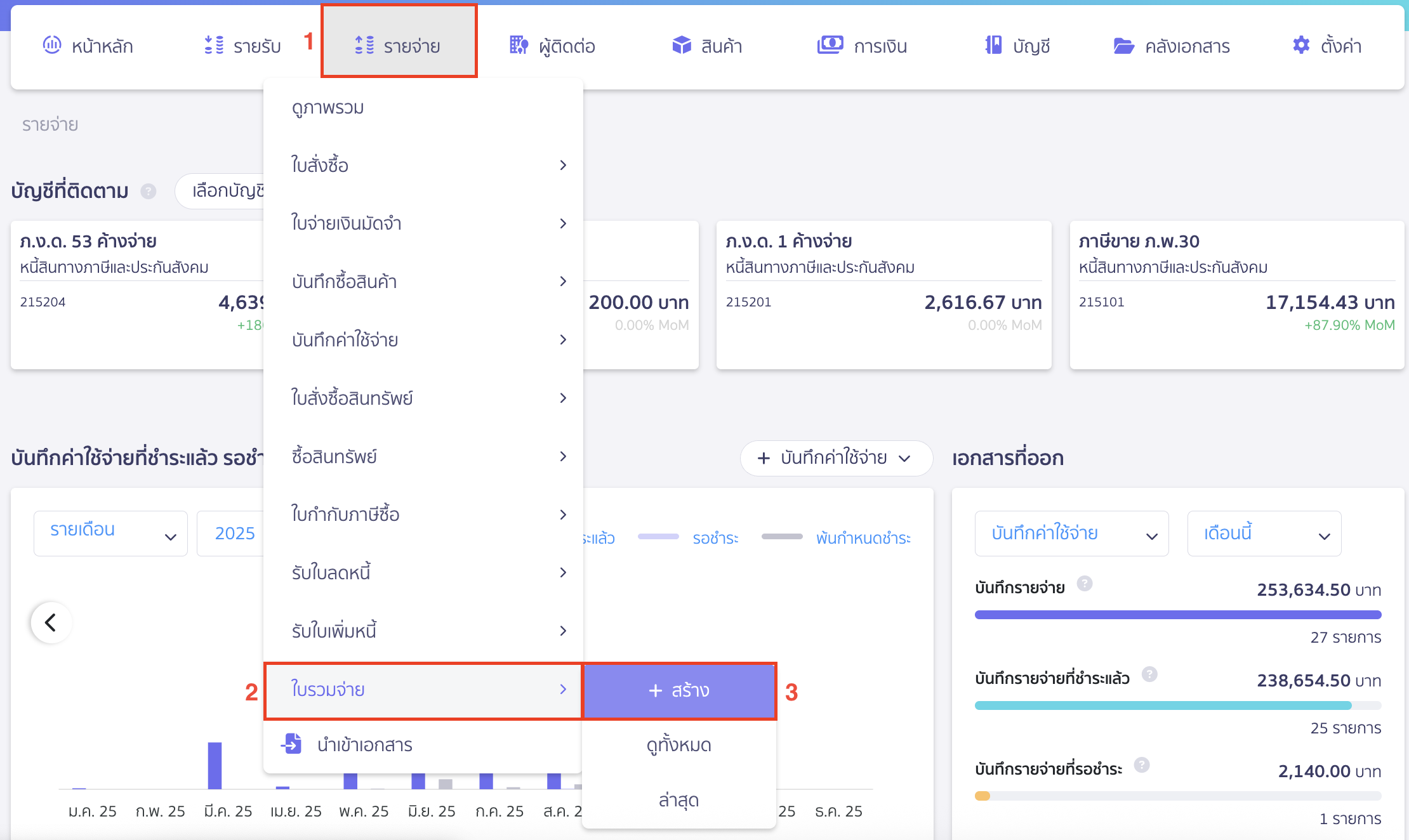This screenshot has width=1409, height=840.
Task: Expand the ใบรวมจ่าย submenu
Action: pyautogui.click(x=423, y=690)
